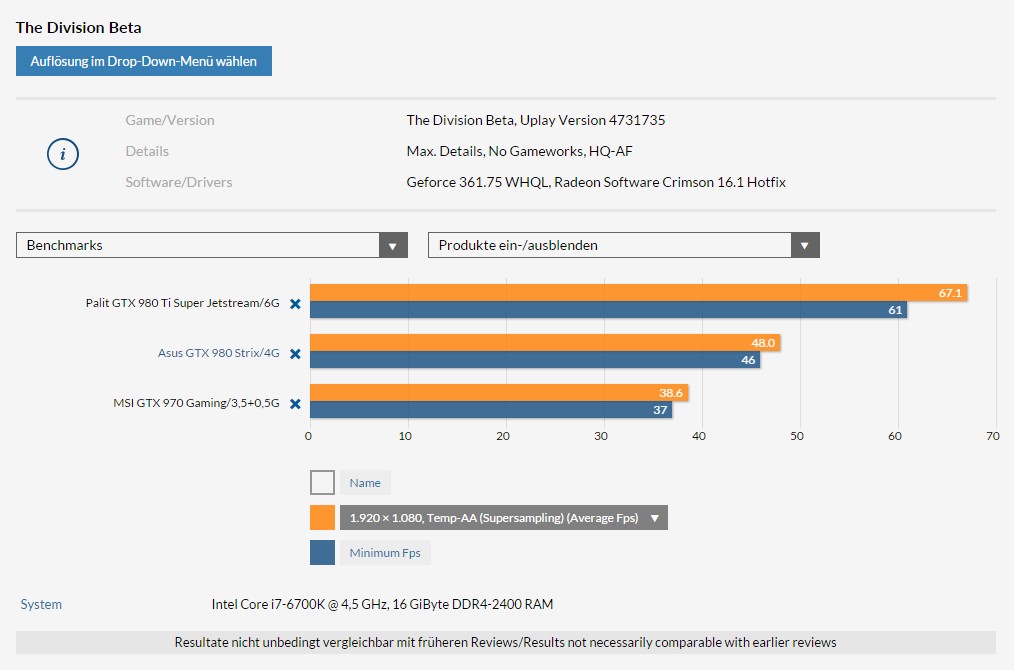The width and height of the screenshot is (1014, 670).
Task: Click Auflösung im Drop-Down-Menü wählen button
Action: [144, 61]
